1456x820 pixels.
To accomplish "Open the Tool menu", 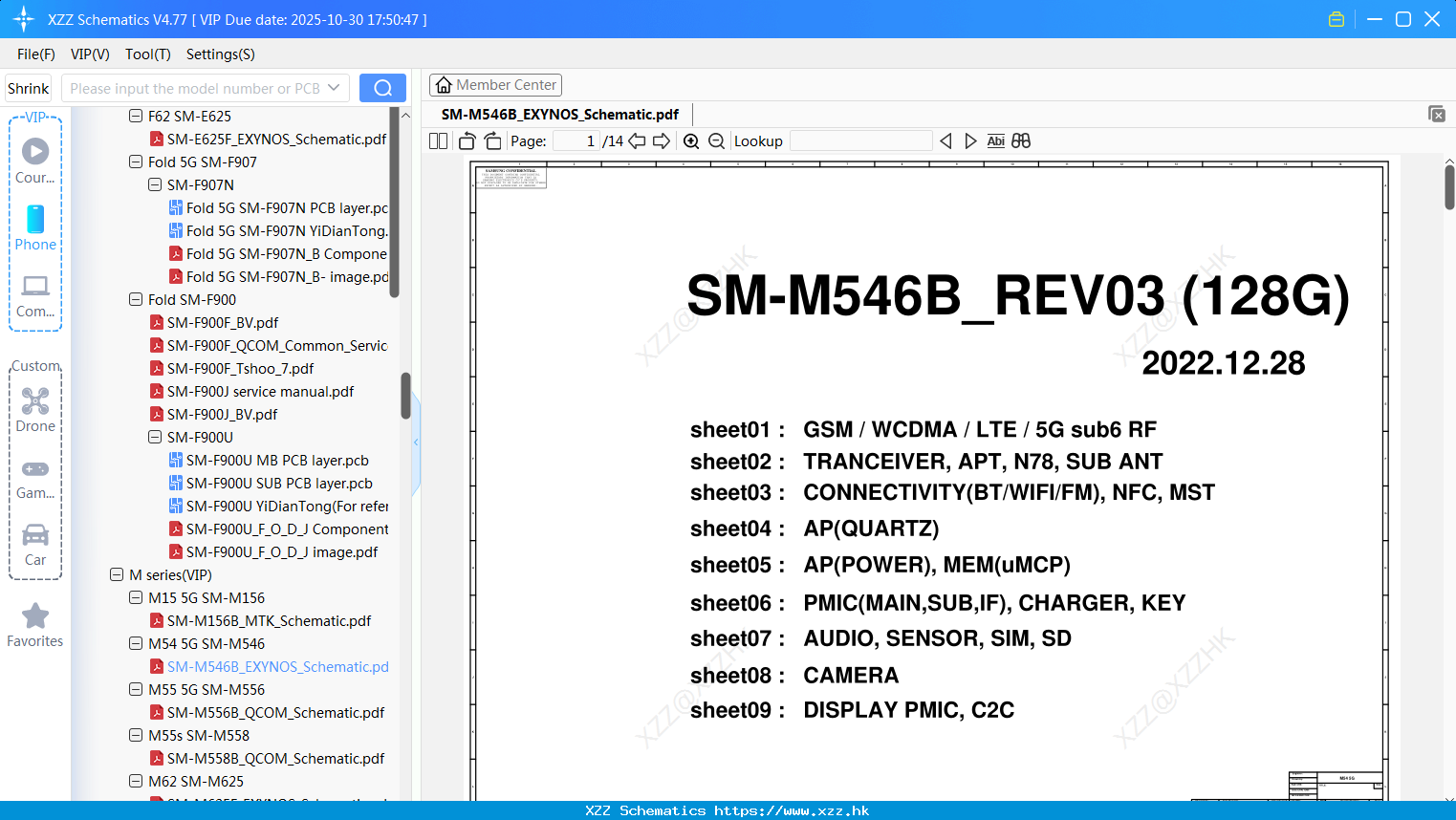I will tap(148, 54).
